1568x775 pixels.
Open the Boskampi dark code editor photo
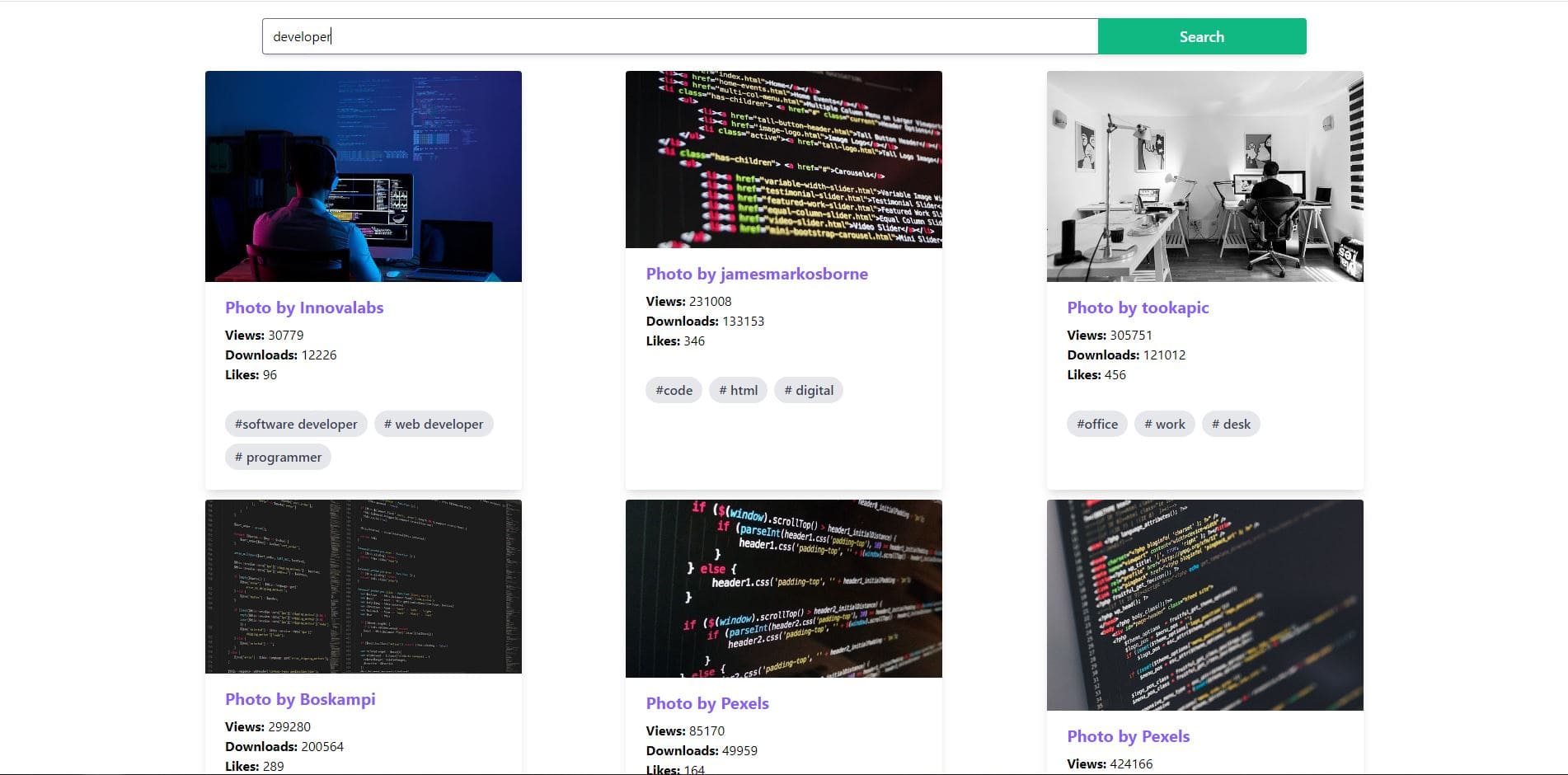point(363,586)
